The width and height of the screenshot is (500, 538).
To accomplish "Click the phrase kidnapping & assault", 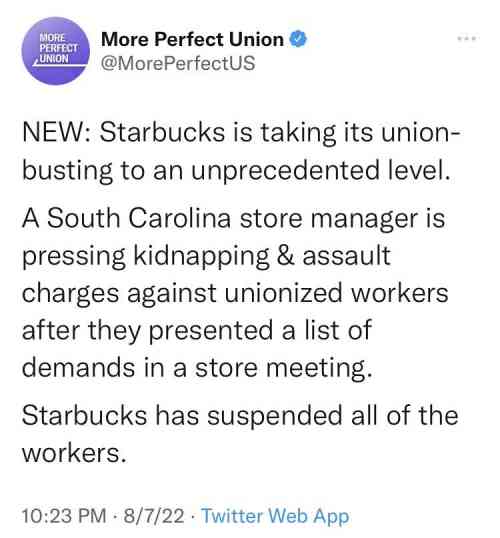I will (x=262, y=257).
